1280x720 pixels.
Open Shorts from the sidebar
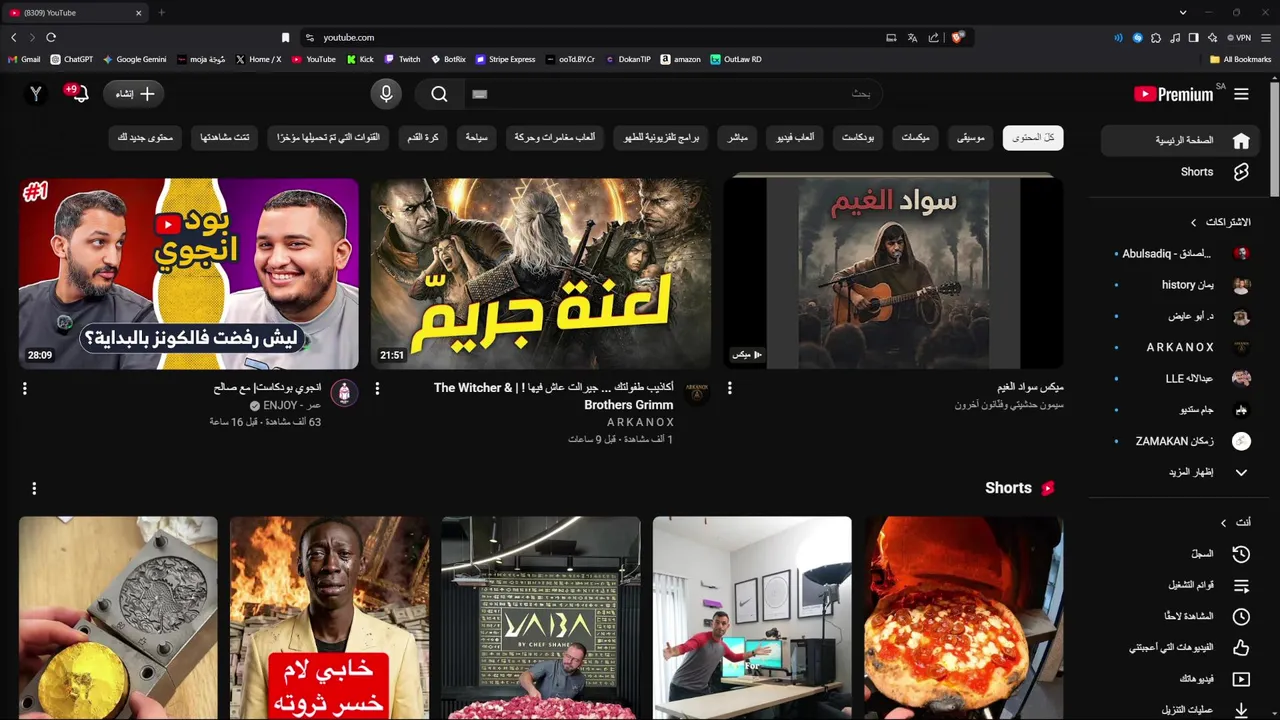pyautogui.click(x=1181, y=172)
